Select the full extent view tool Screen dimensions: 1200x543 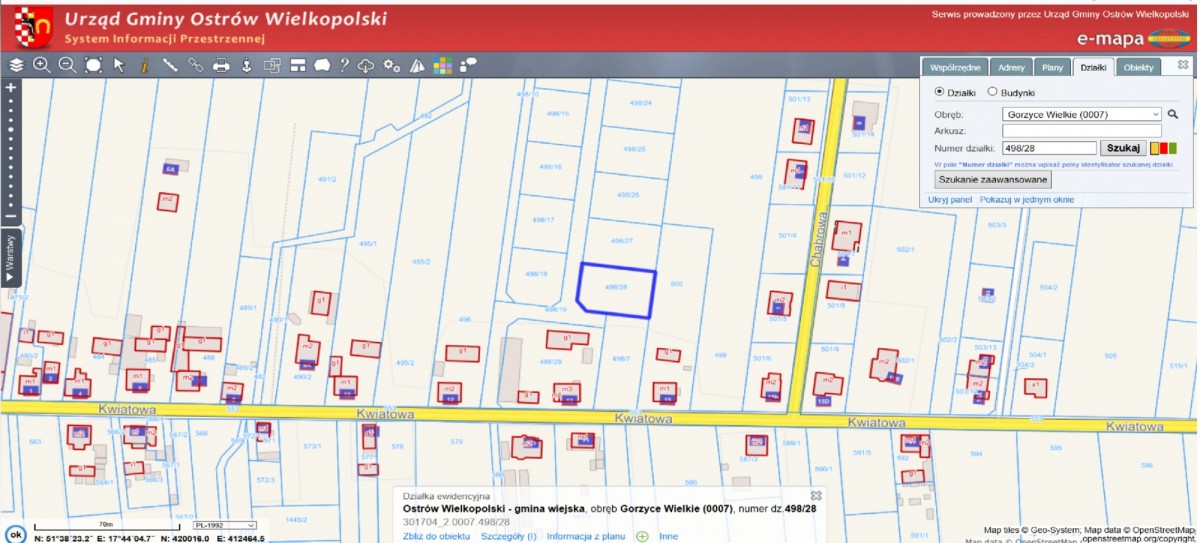coord(93,65)
